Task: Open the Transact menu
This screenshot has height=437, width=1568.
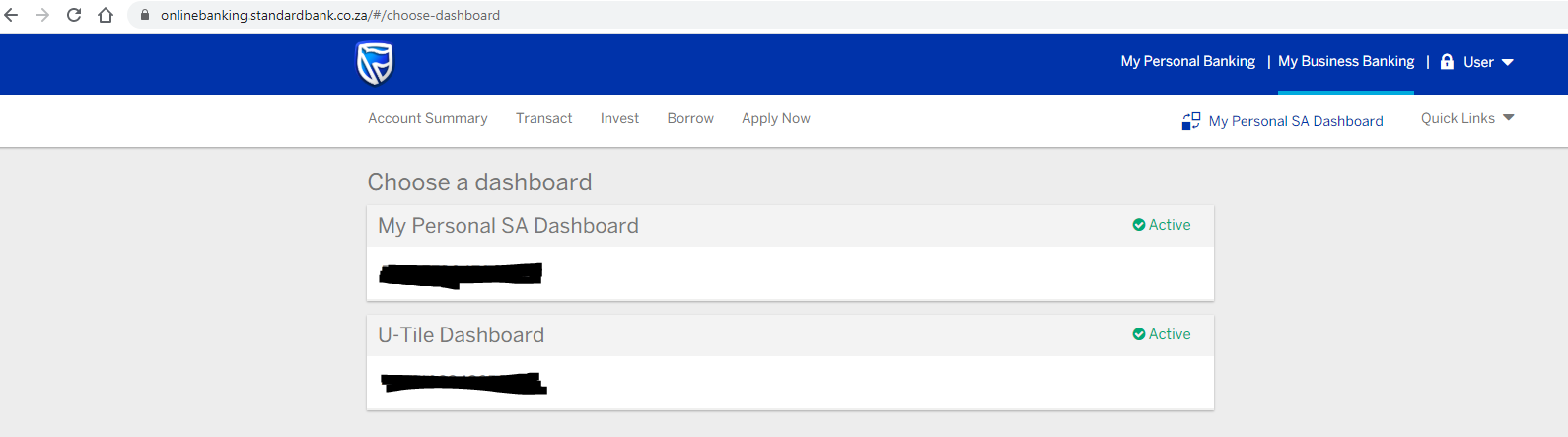Action: [x=543, y=118]
